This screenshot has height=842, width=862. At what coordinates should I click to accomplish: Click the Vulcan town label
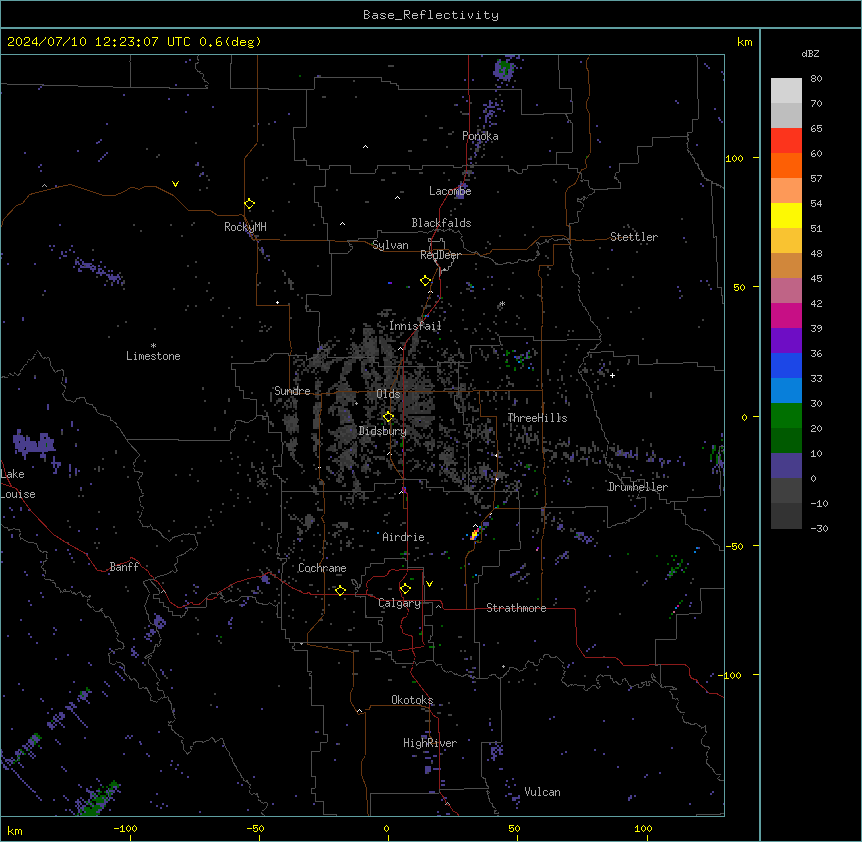point(543,792)
